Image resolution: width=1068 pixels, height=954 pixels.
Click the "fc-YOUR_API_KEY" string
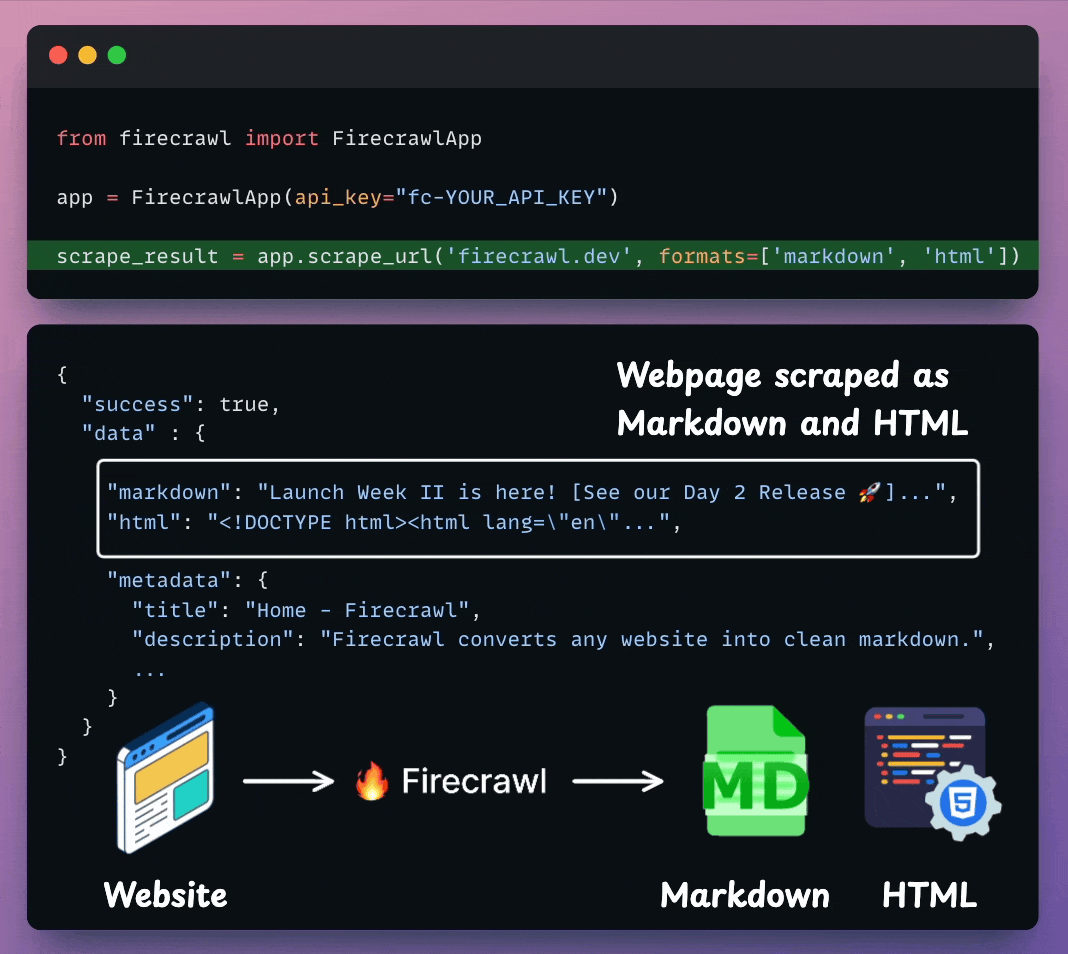tap(501, 197)
